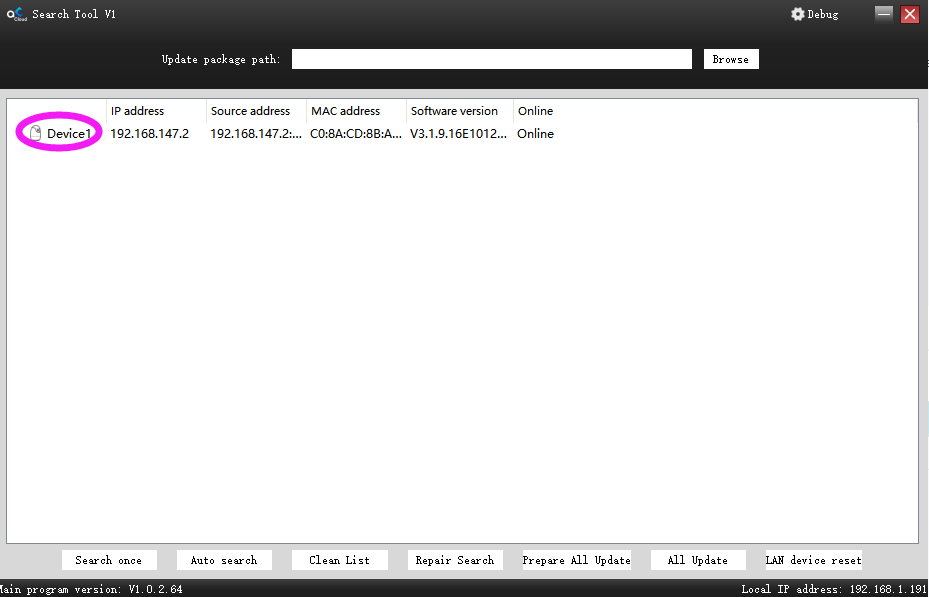
Task: Click the Debug label text
Action: (823, 14)
